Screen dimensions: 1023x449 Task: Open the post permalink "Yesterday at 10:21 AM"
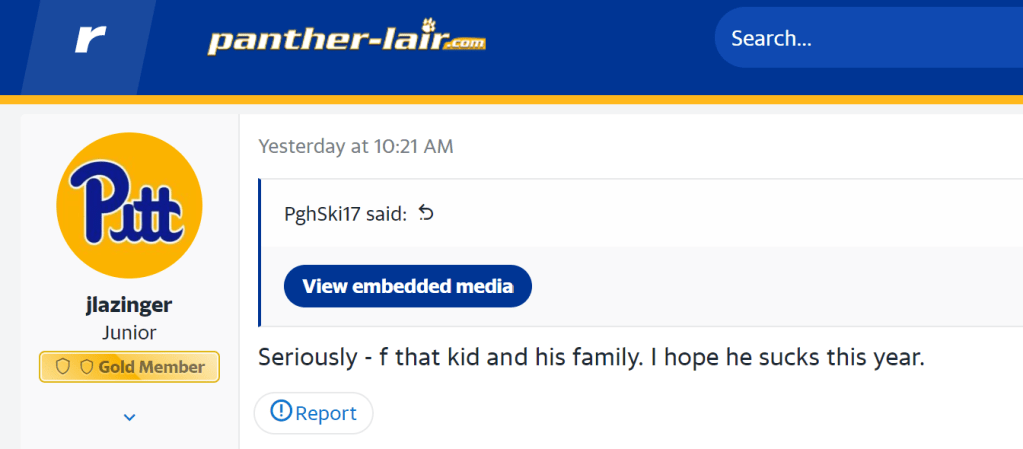[355, 147]
